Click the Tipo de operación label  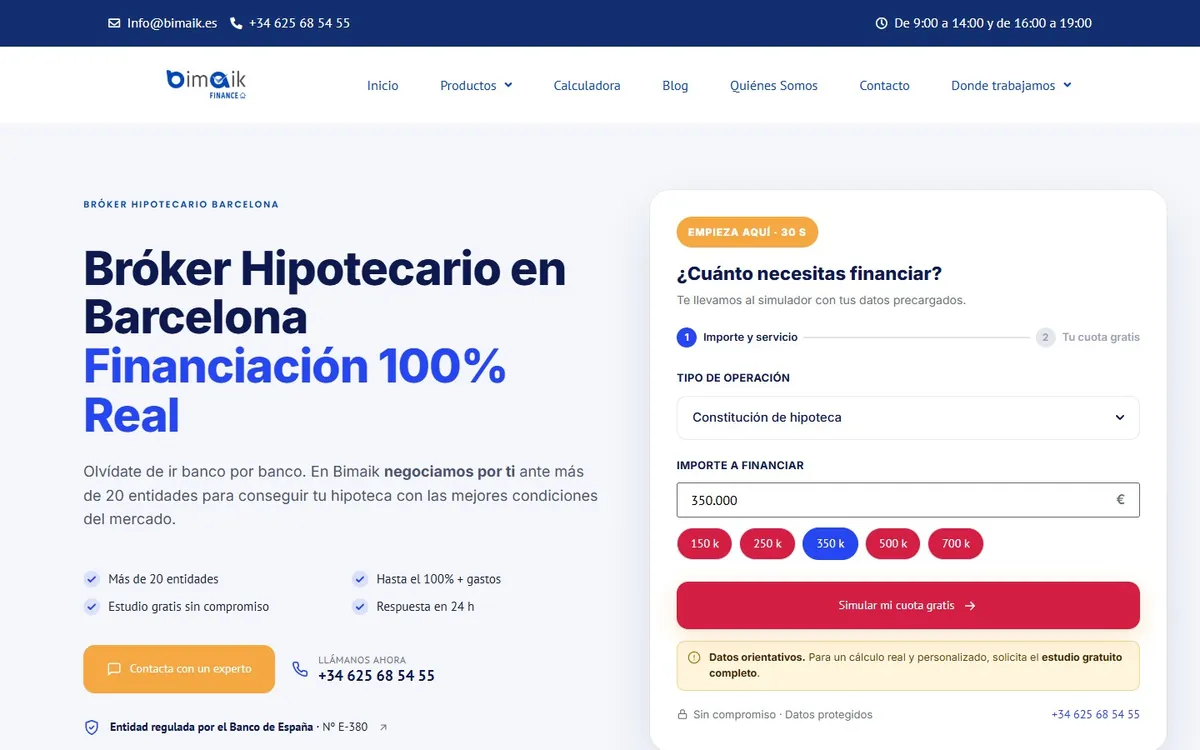coord(733,378)
